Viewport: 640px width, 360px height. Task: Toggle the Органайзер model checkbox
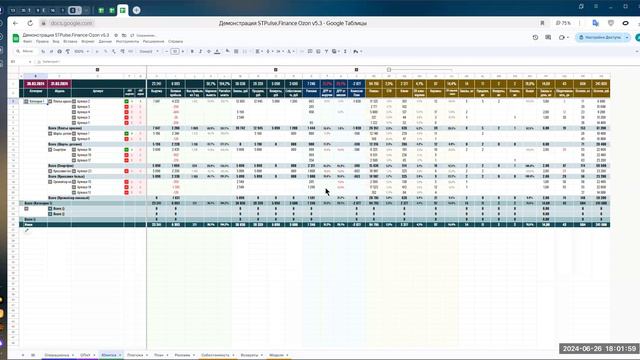coord(50,182)
